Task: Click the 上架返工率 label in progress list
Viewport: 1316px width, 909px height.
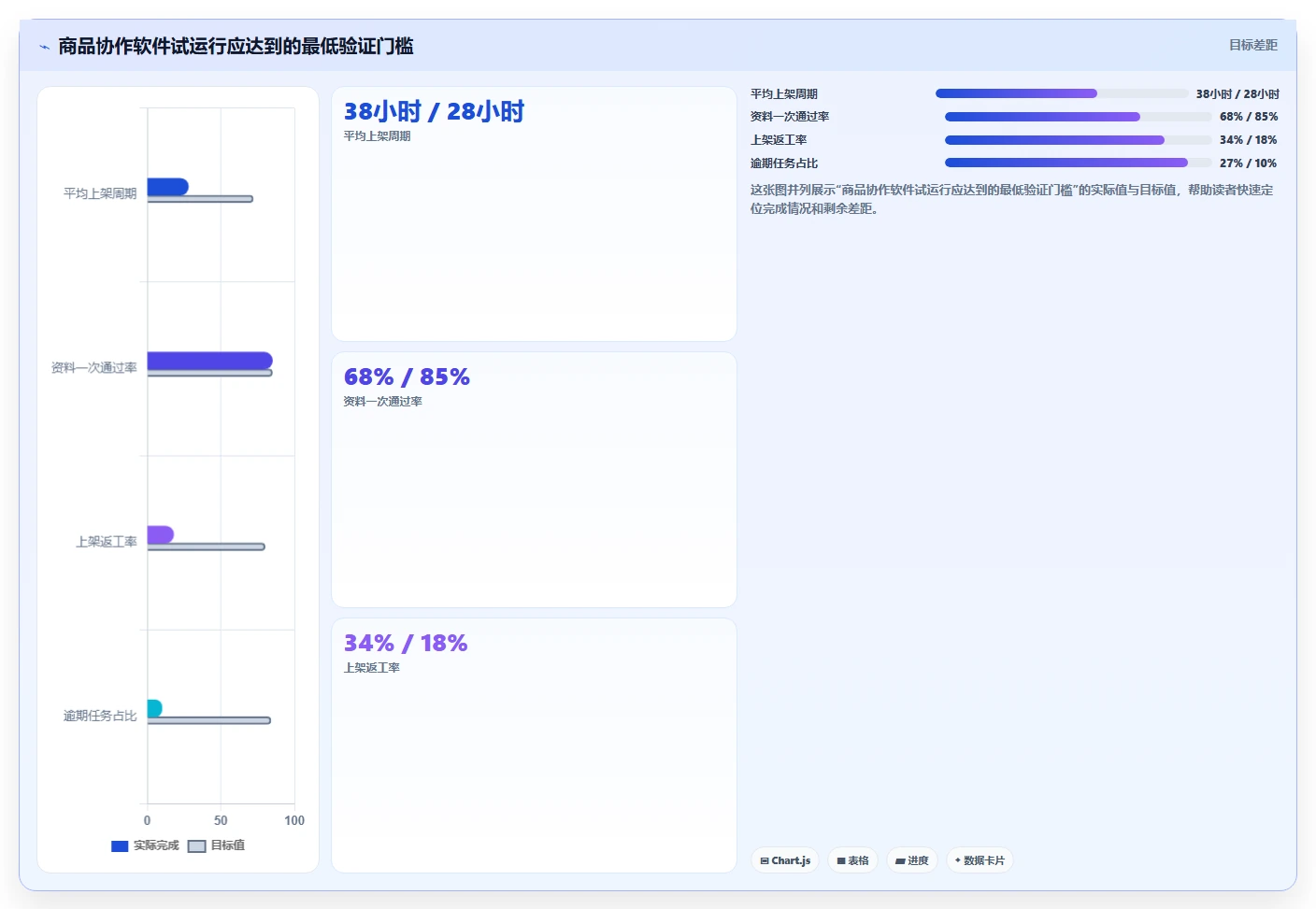Action: [x=778, y=140]
